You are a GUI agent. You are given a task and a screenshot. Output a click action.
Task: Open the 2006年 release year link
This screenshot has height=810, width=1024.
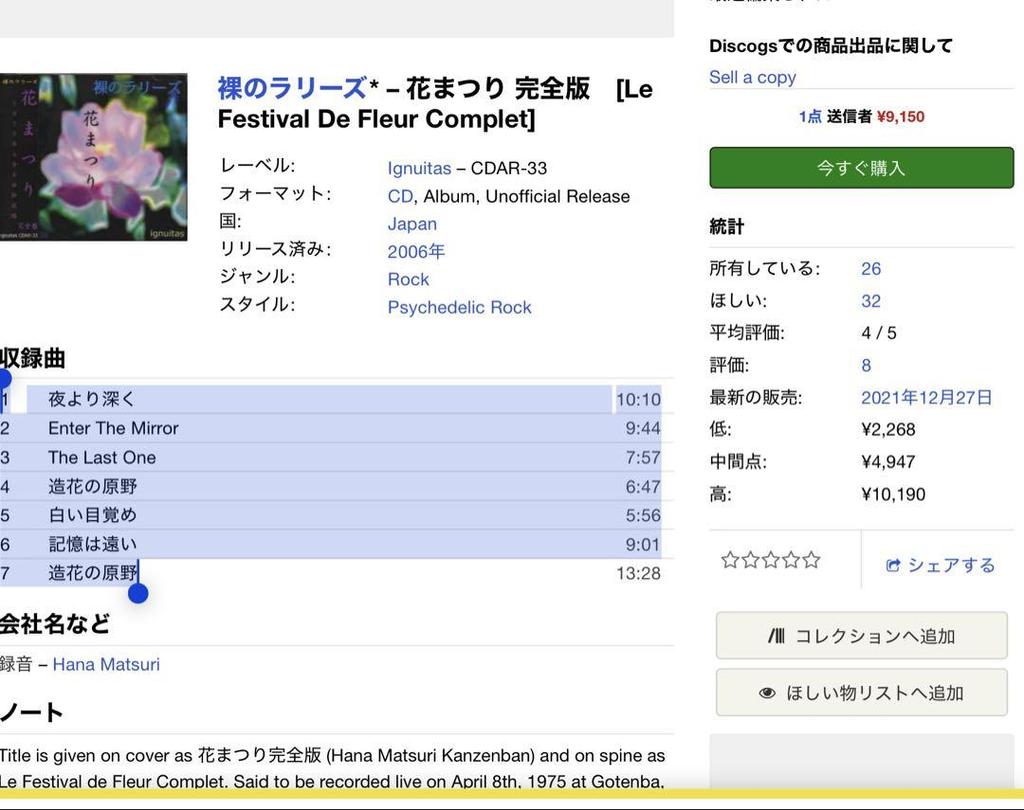pyautogui.click(x=417, y=251)
